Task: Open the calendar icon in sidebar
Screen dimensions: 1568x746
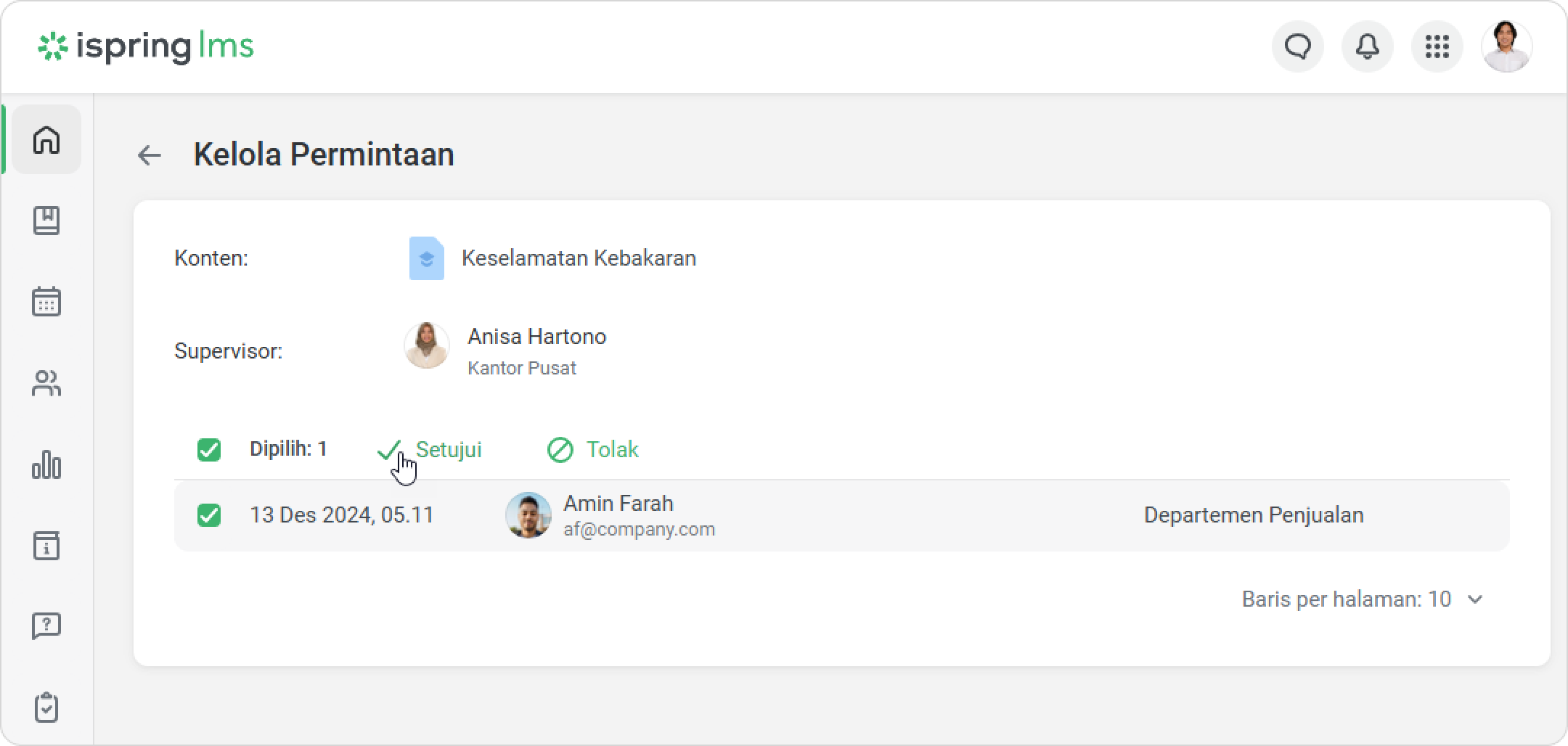Action: pos(46,302)
